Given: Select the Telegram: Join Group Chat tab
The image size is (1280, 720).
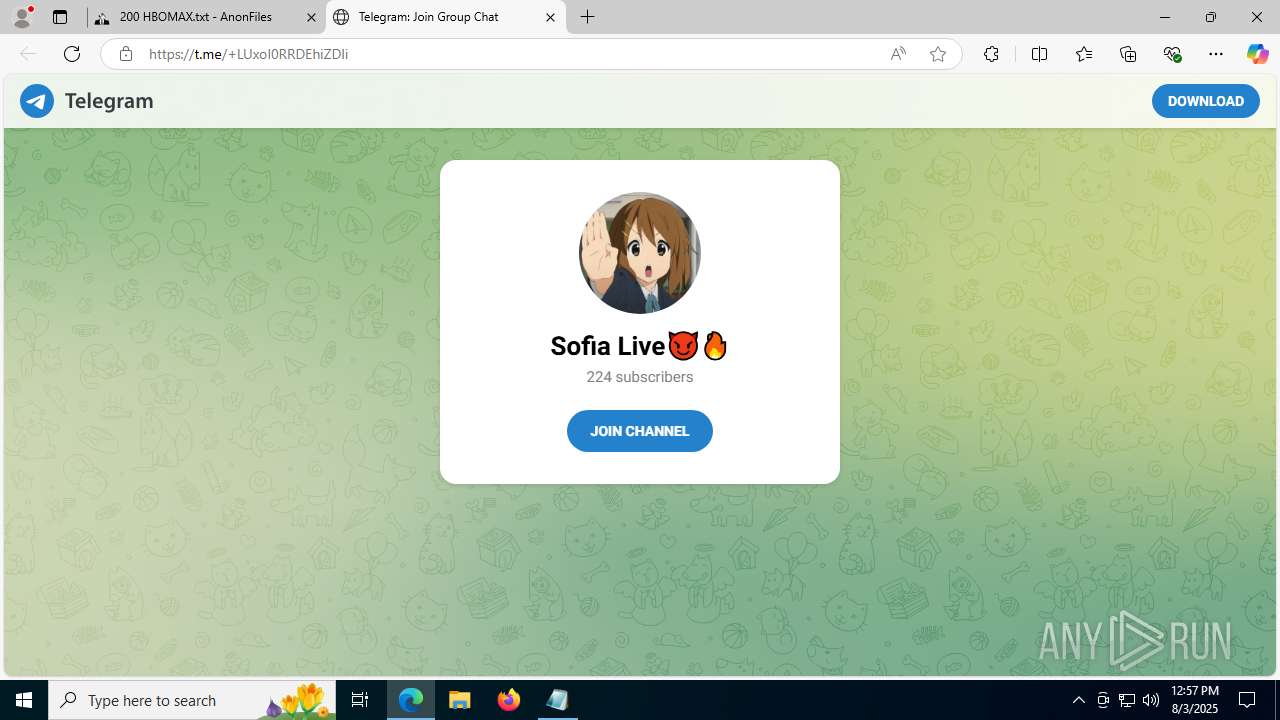Looking at the screenshot, I should [445, 17].
